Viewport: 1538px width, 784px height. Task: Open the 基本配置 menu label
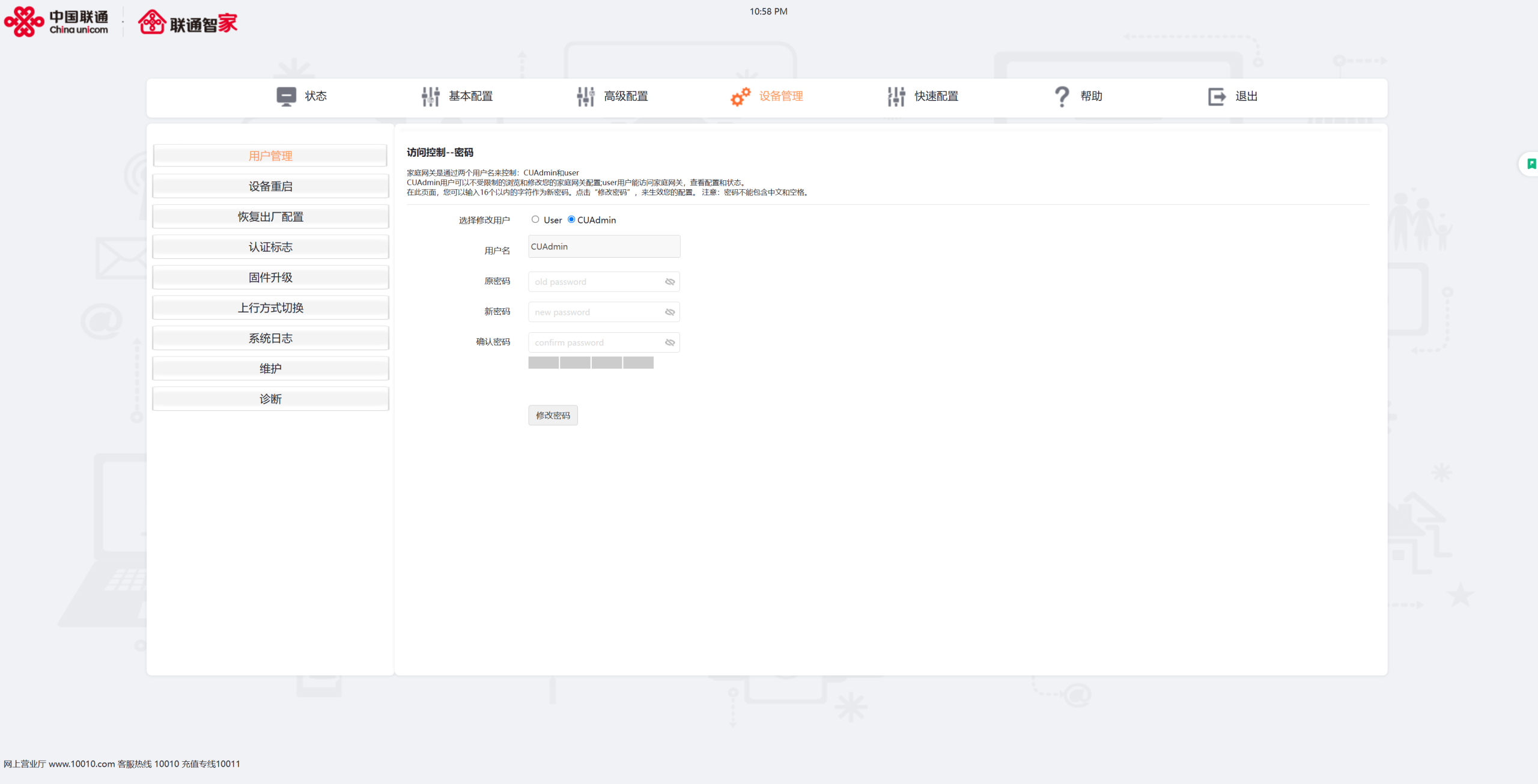coord(471,96)
